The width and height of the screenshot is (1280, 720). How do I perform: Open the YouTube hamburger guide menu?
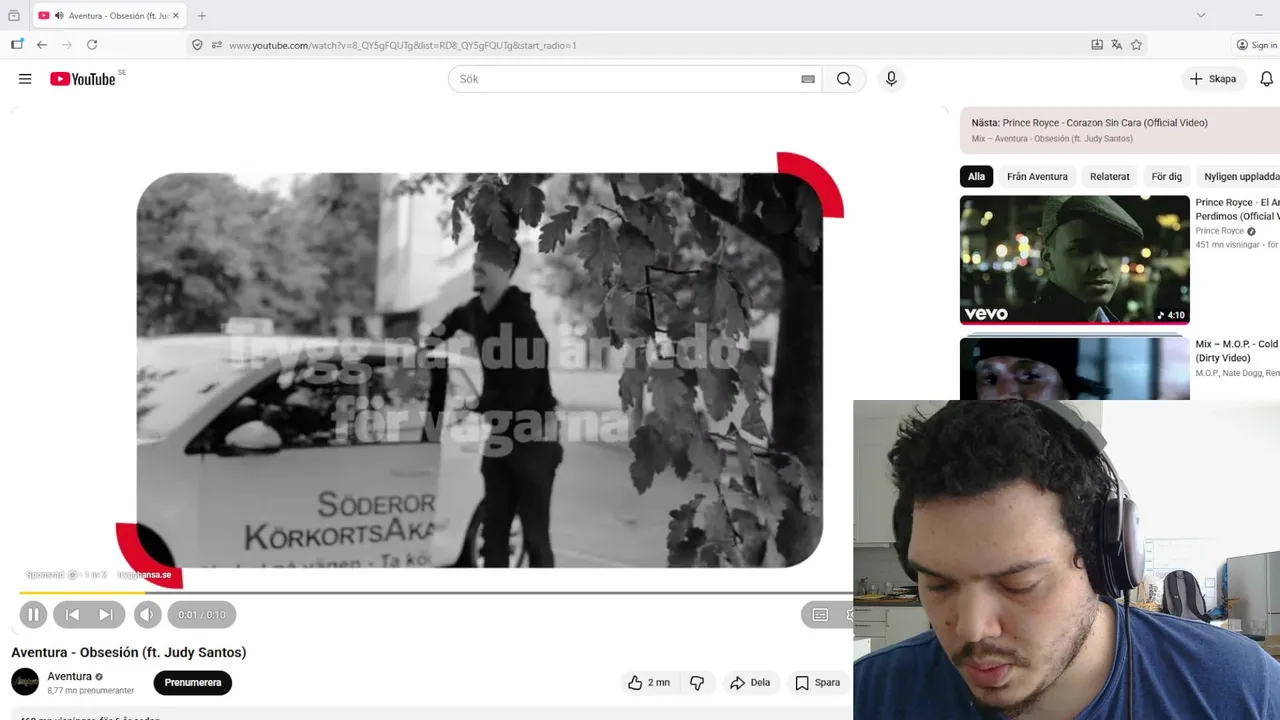[x=25, y=79]
